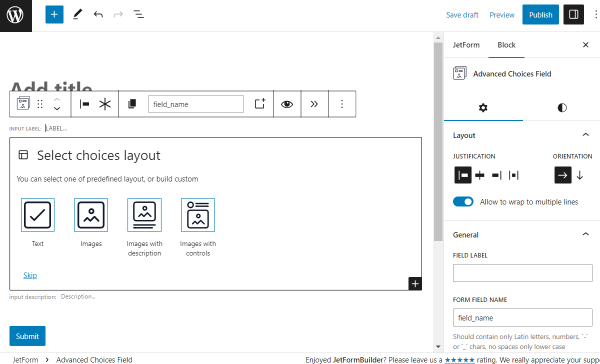Set orientation to vertical
600x364 pixels.
pos(580,175)
